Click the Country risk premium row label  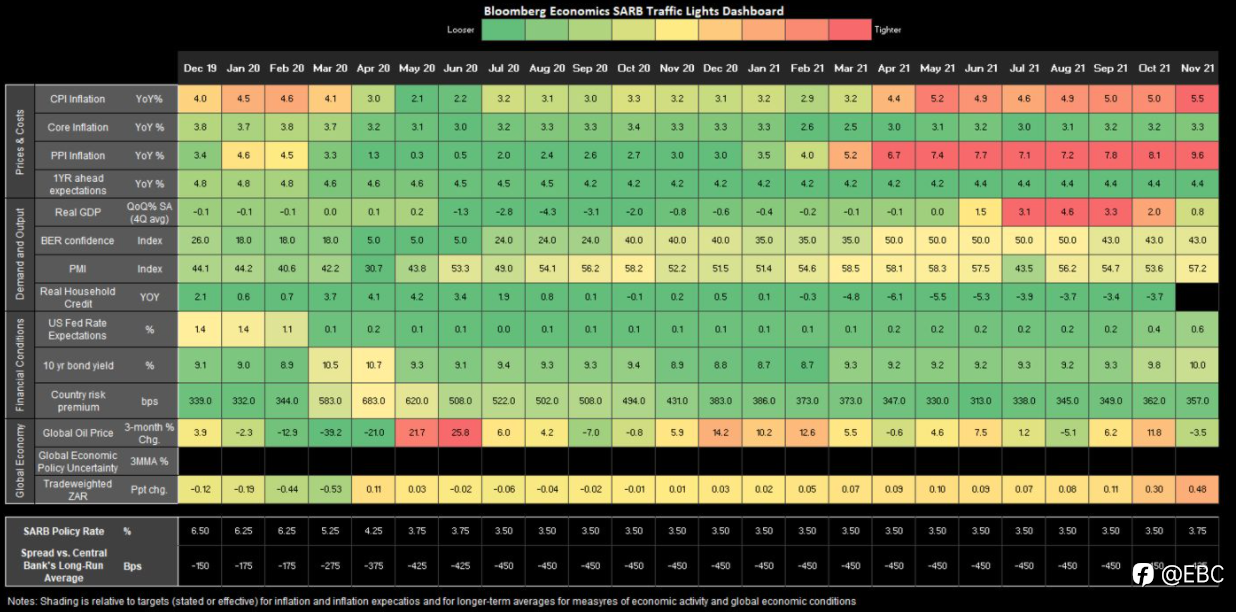click(x=79, y=400)
